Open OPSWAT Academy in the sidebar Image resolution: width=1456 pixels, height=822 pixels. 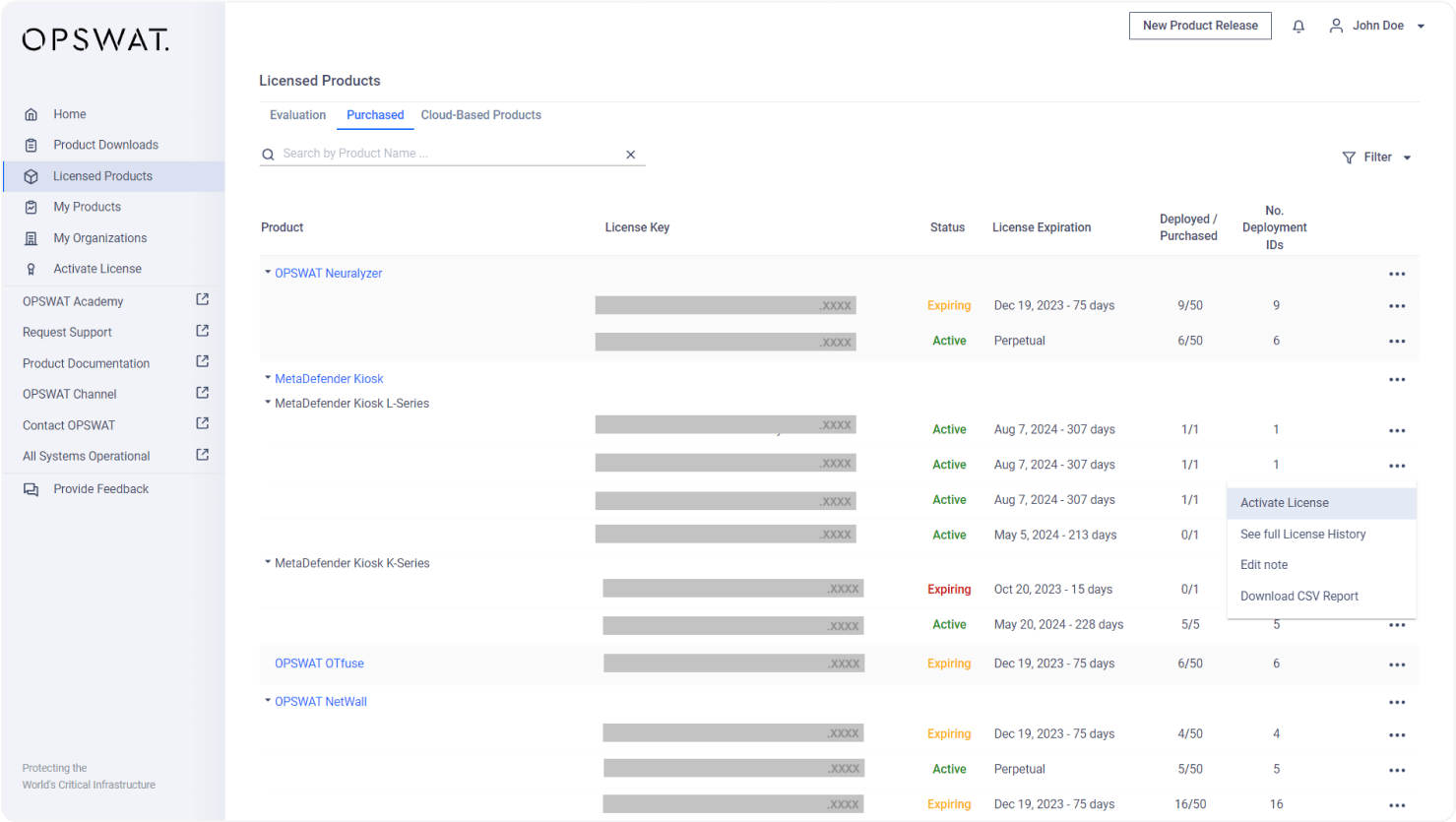click(x=73, y=301)
